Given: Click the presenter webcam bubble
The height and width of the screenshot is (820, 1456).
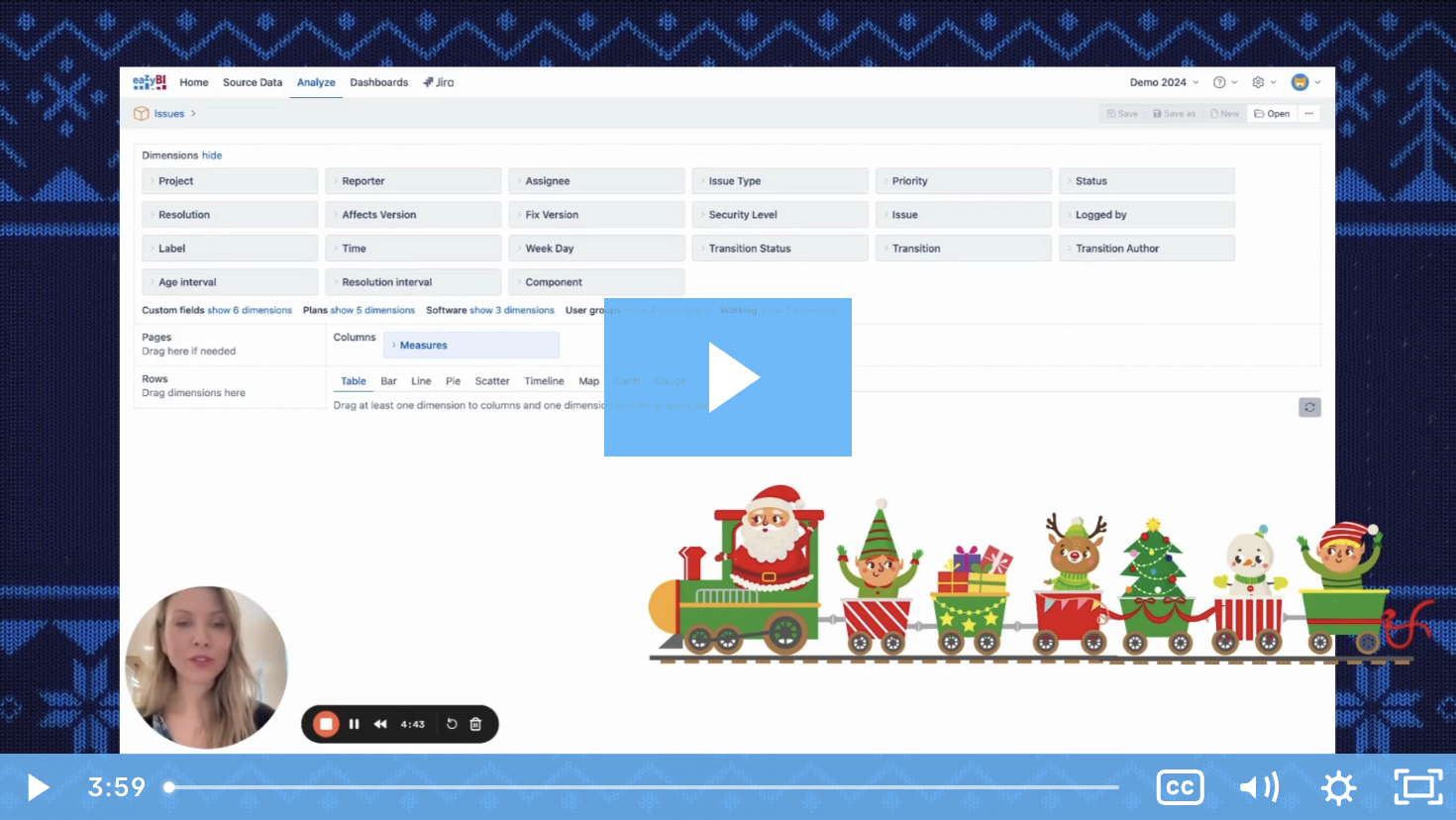Looking at the screenshot, I should (206, 666).
